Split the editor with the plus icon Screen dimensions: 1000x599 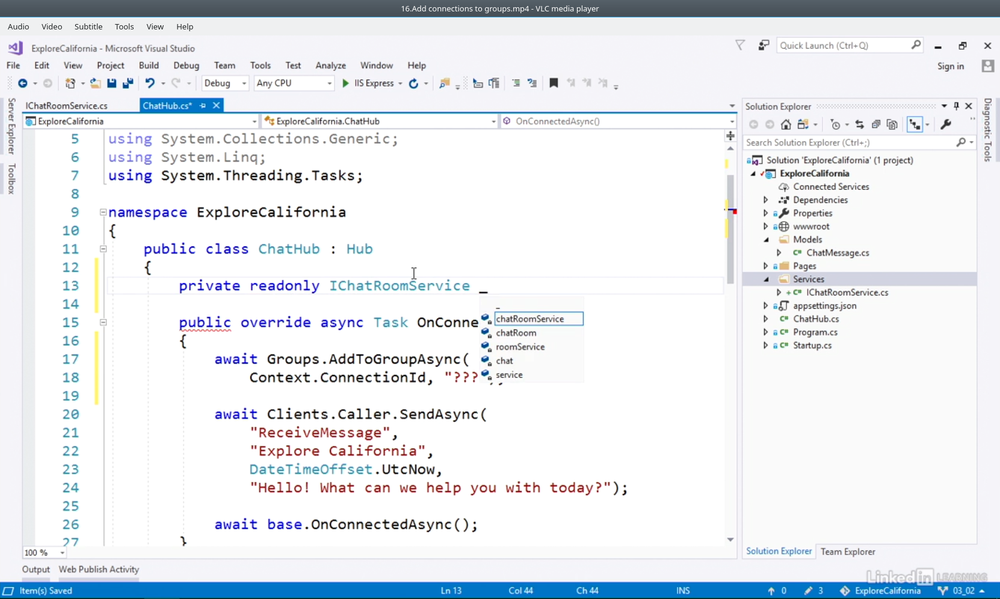pyautogui.click(x=730, y=136)
